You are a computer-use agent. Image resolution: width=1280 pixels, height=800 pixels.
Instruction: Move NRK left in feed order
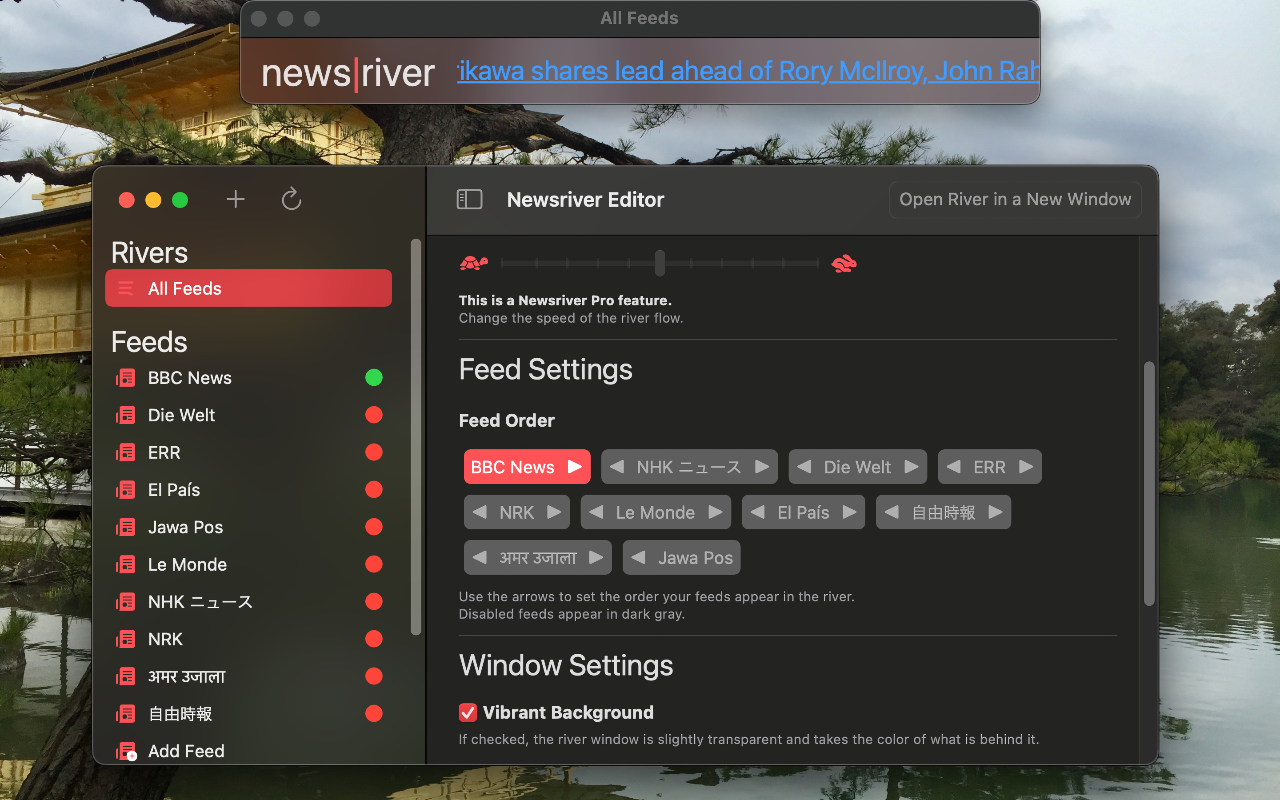tap(480, 512)
